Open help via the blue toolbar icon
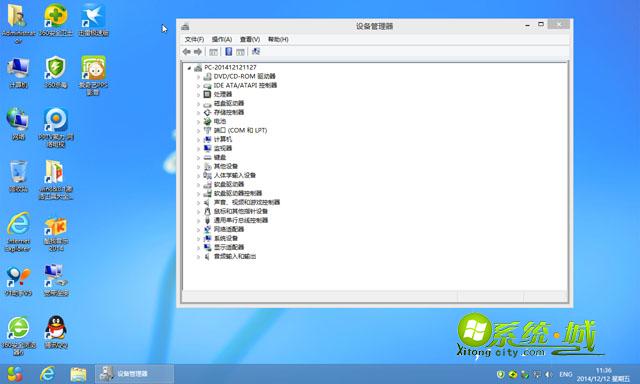Viewport: 640px width, 384px height. pos(229,51)
